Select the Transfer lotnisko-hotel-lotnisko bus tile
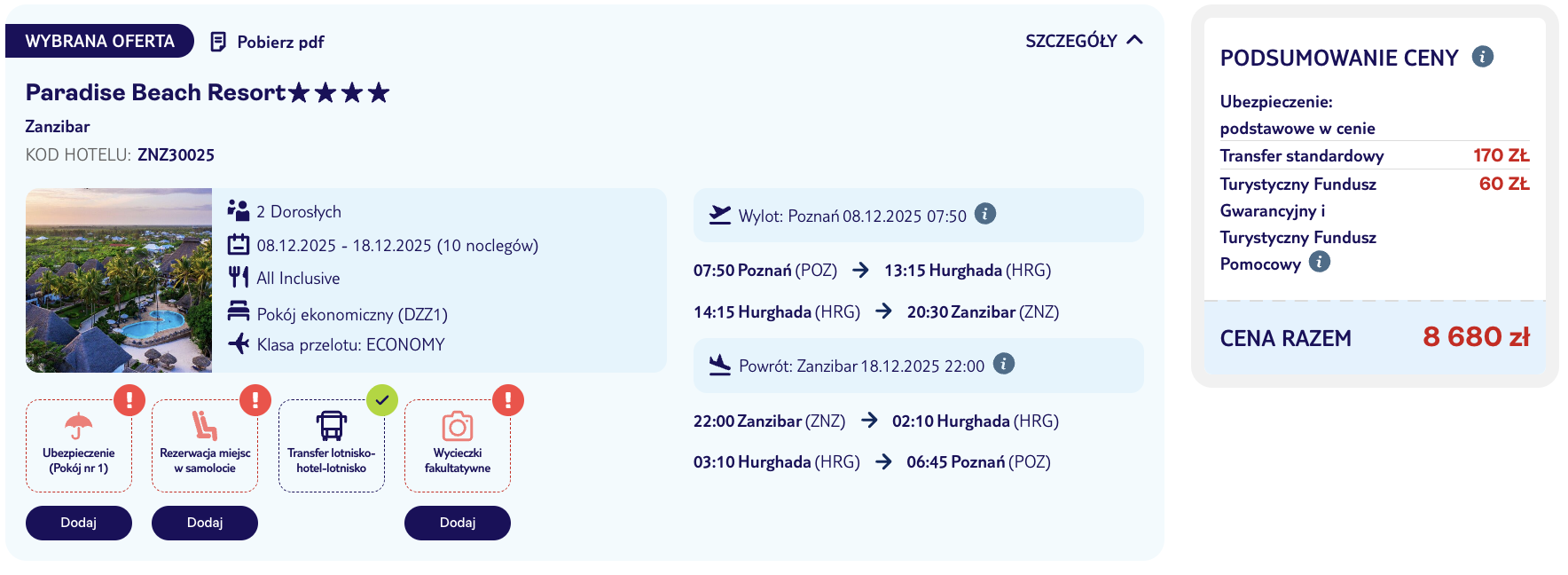This screenshot has width=1568, height=575. pos(332,445)
